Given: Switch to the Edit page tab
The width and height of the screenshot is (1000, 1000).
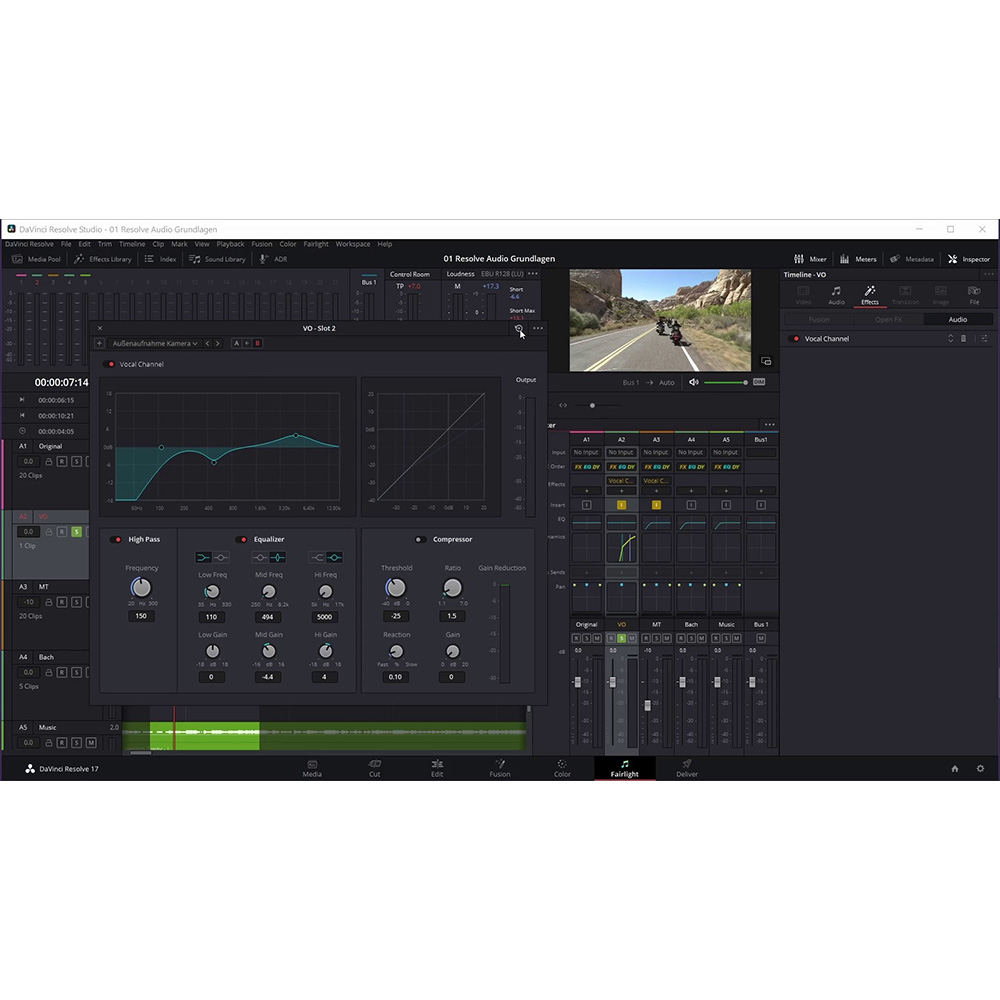Looking at the screenshot, I should (437, 768).
